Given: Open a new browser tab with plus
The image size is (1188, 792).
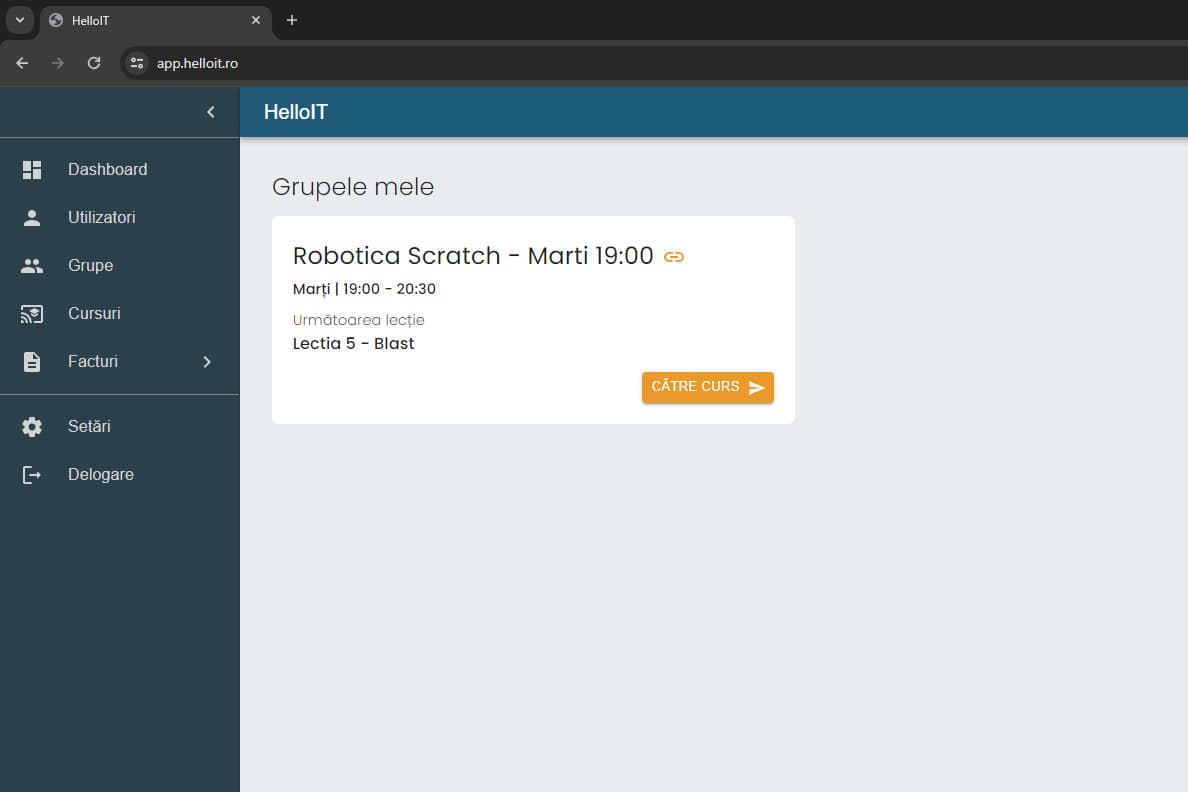Looking at the screenshot, I should tap(292, 20).
